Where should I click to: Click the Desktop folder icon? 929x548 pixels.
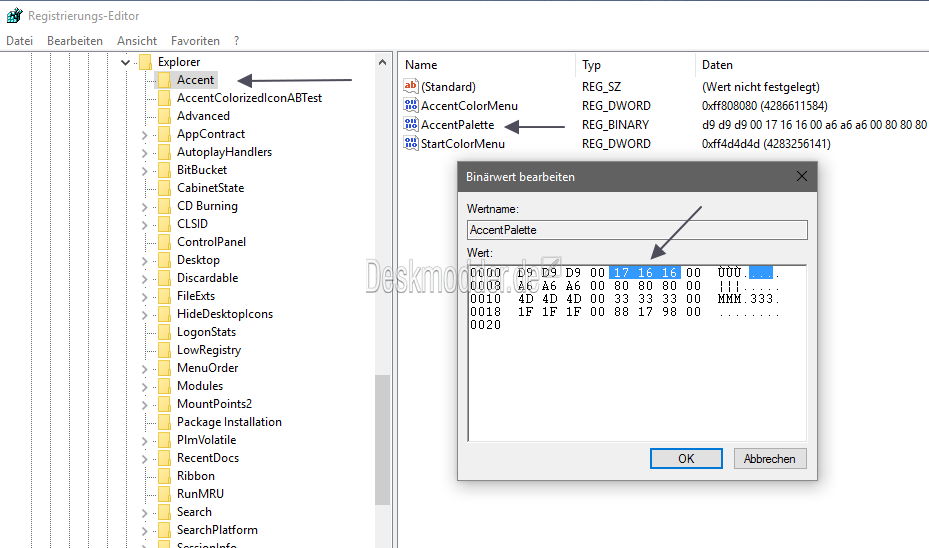[165, 259]
